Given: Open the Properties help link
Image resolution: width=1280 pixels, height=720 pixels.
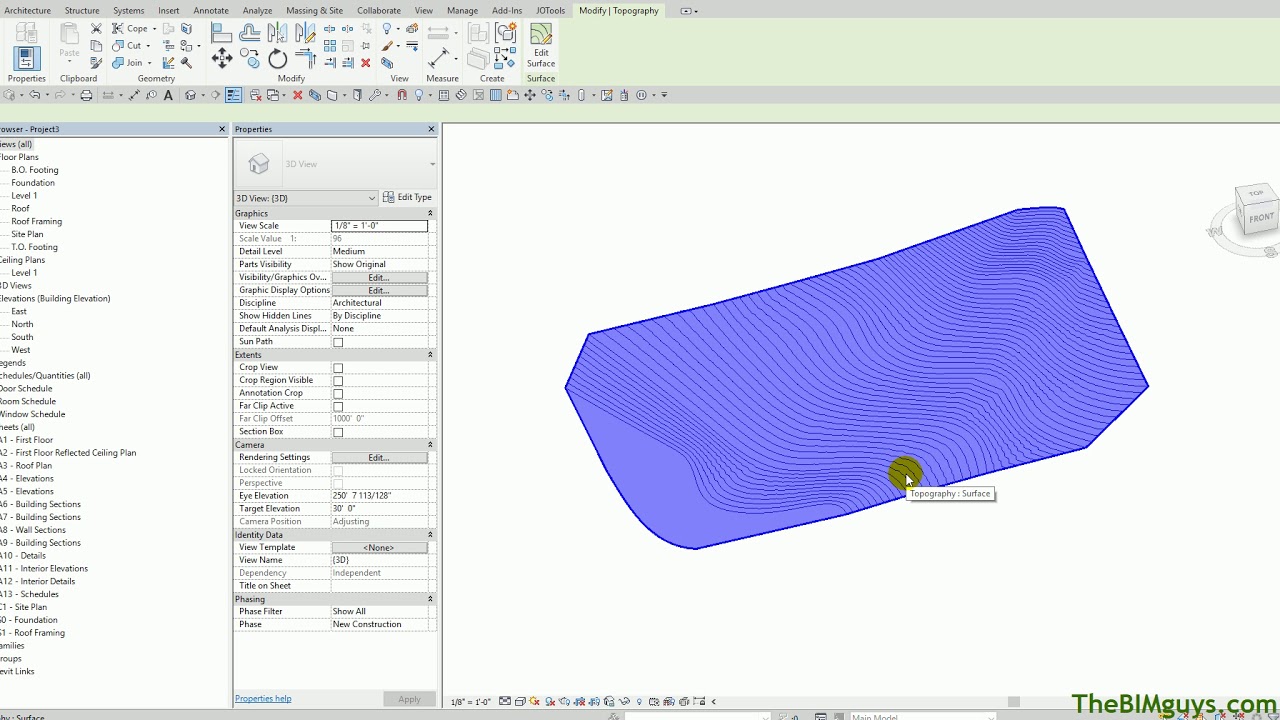Looking at the screenshot, I should coord(263,699).
